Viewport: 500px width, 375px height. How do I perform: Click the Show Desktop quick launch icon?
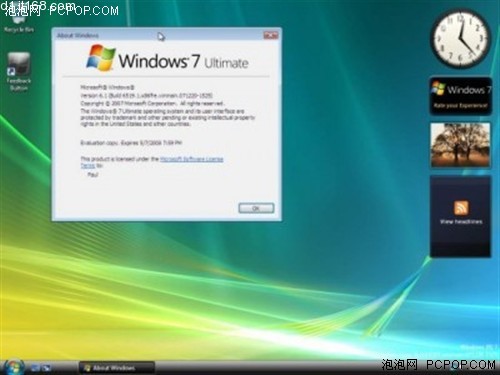tap(35, 368)
